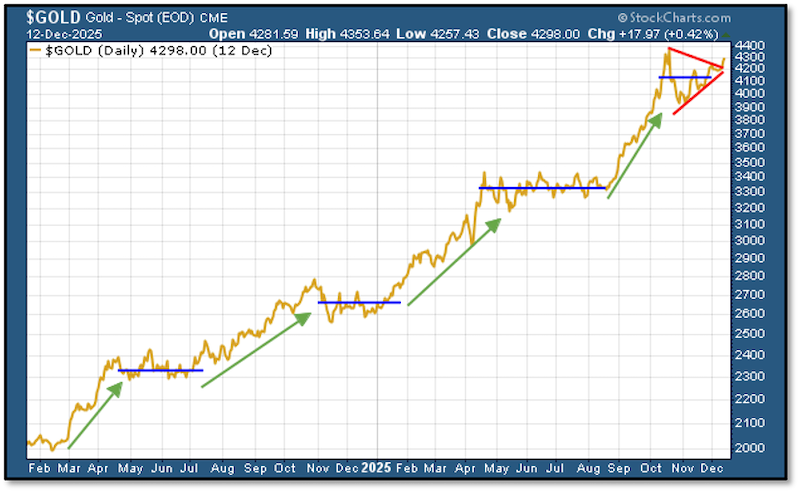800x492 pixels.
Task: Click the blue horizontal line near 3300
Action: (542, 187)
